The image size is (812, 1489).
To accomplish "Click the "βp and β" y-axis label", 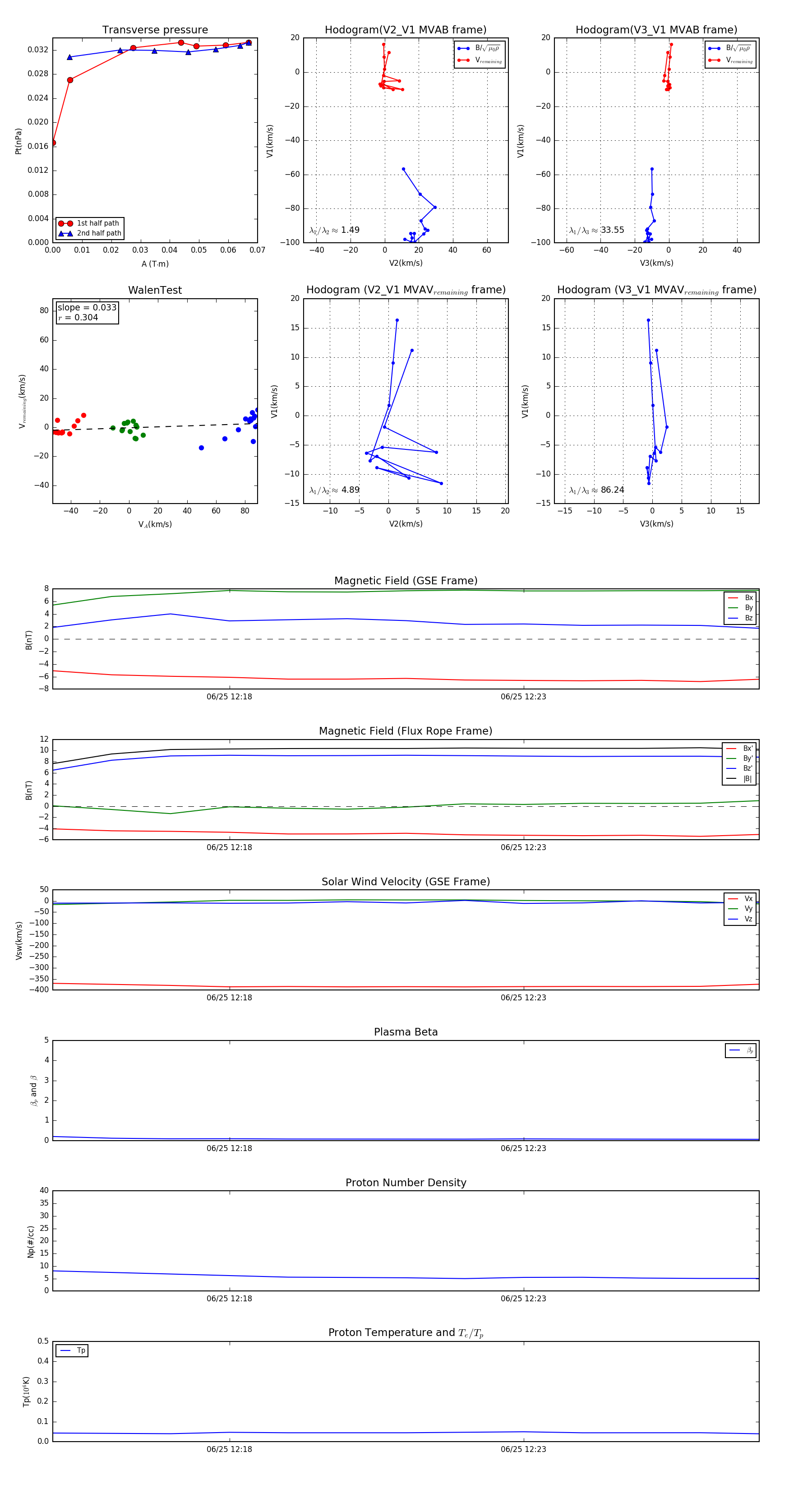I will coord(33,1091).
